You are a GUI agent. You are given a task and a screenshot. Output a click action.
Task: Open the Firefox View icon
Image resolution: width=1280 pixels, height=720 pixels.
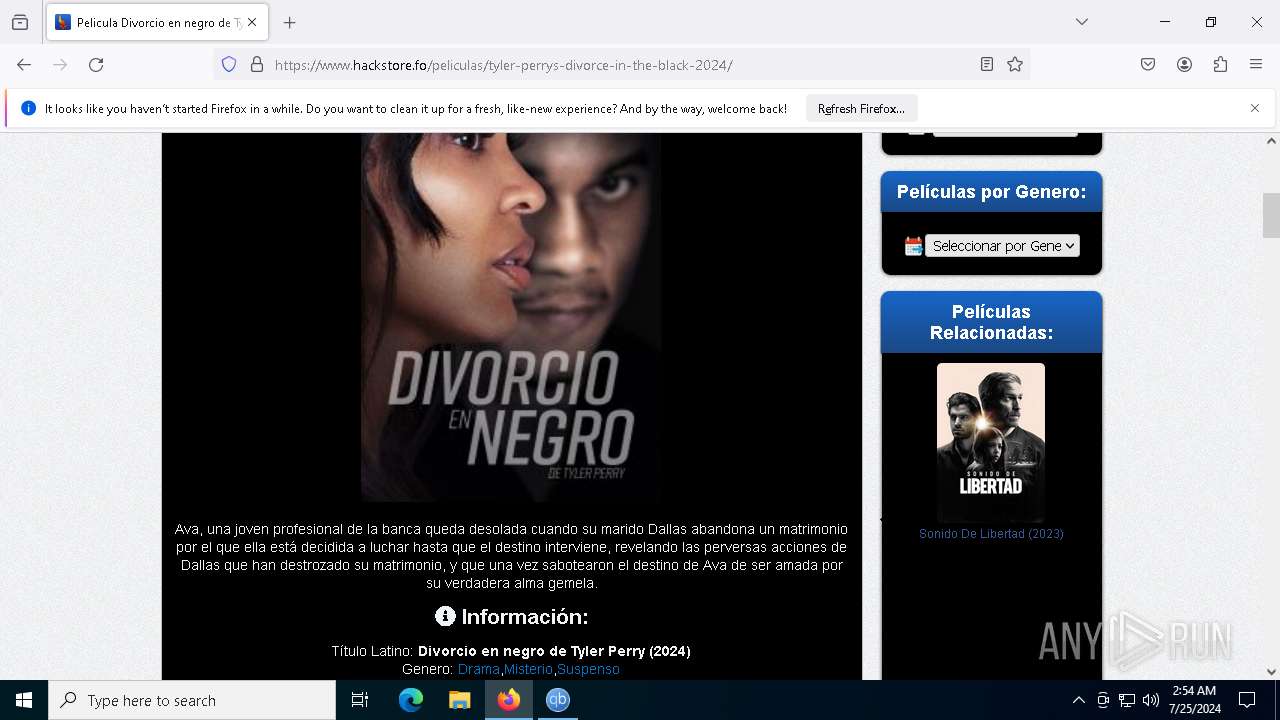[x=20, y=22]
